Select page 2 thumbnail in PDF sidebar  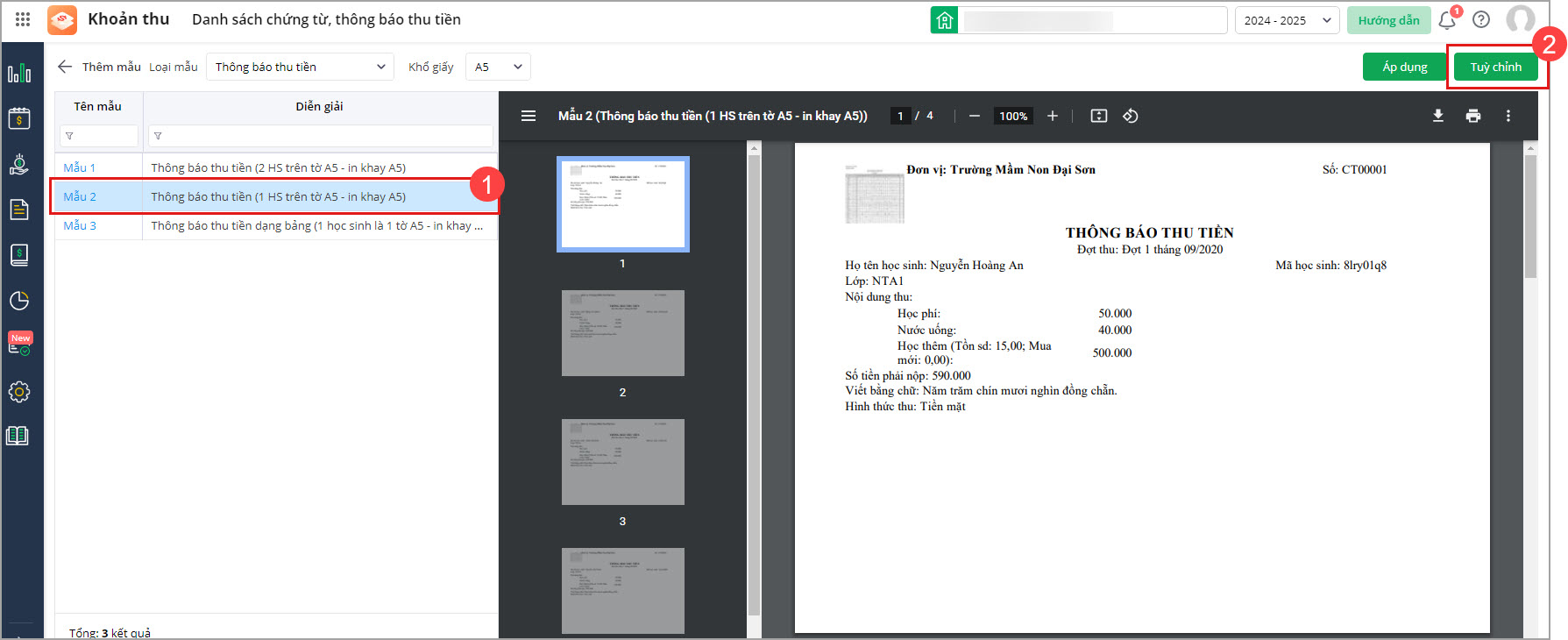(x=622, y=333)
